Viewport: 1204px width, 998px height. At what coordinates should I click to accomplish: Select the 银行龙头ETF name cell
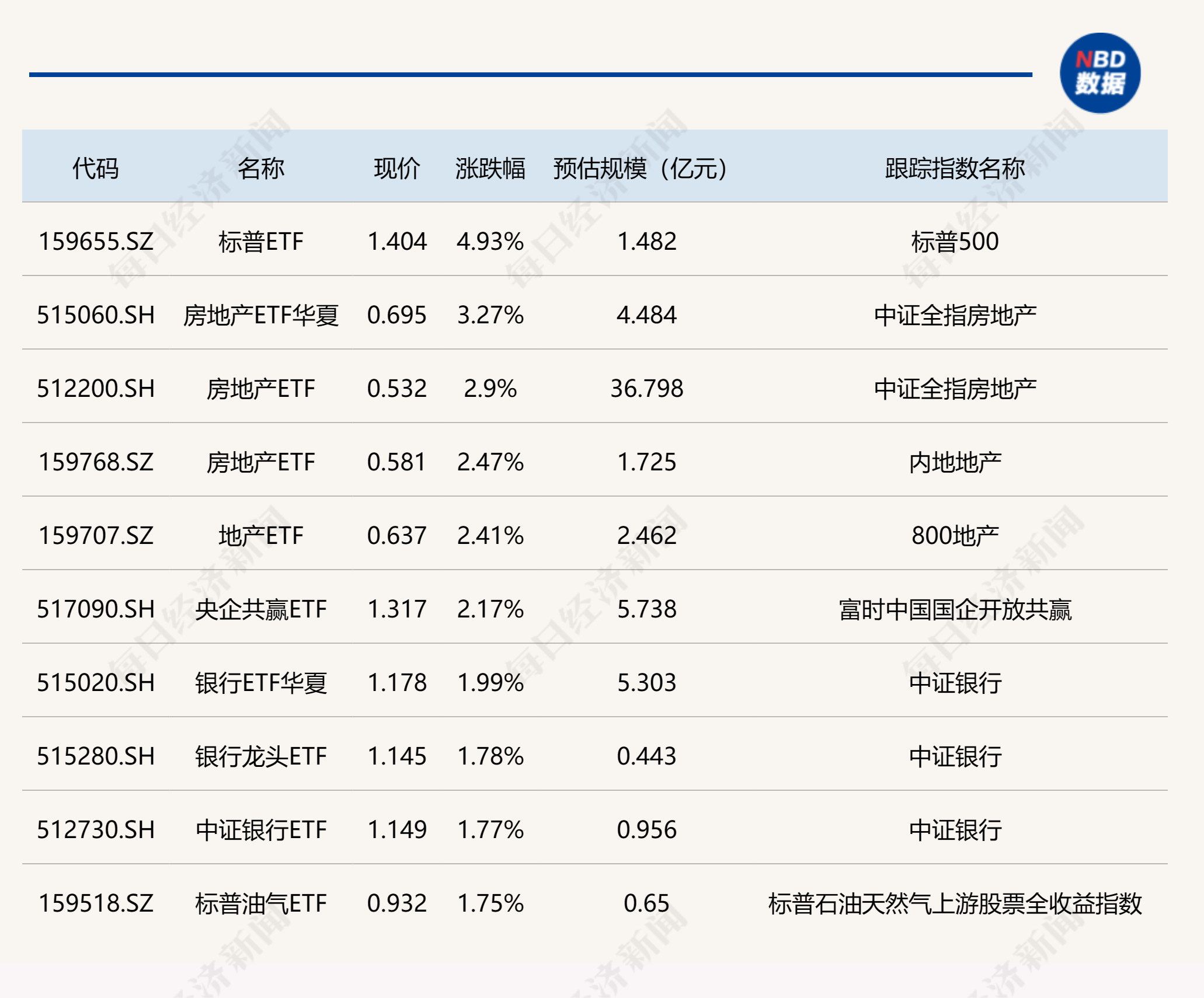click(261, 756)
